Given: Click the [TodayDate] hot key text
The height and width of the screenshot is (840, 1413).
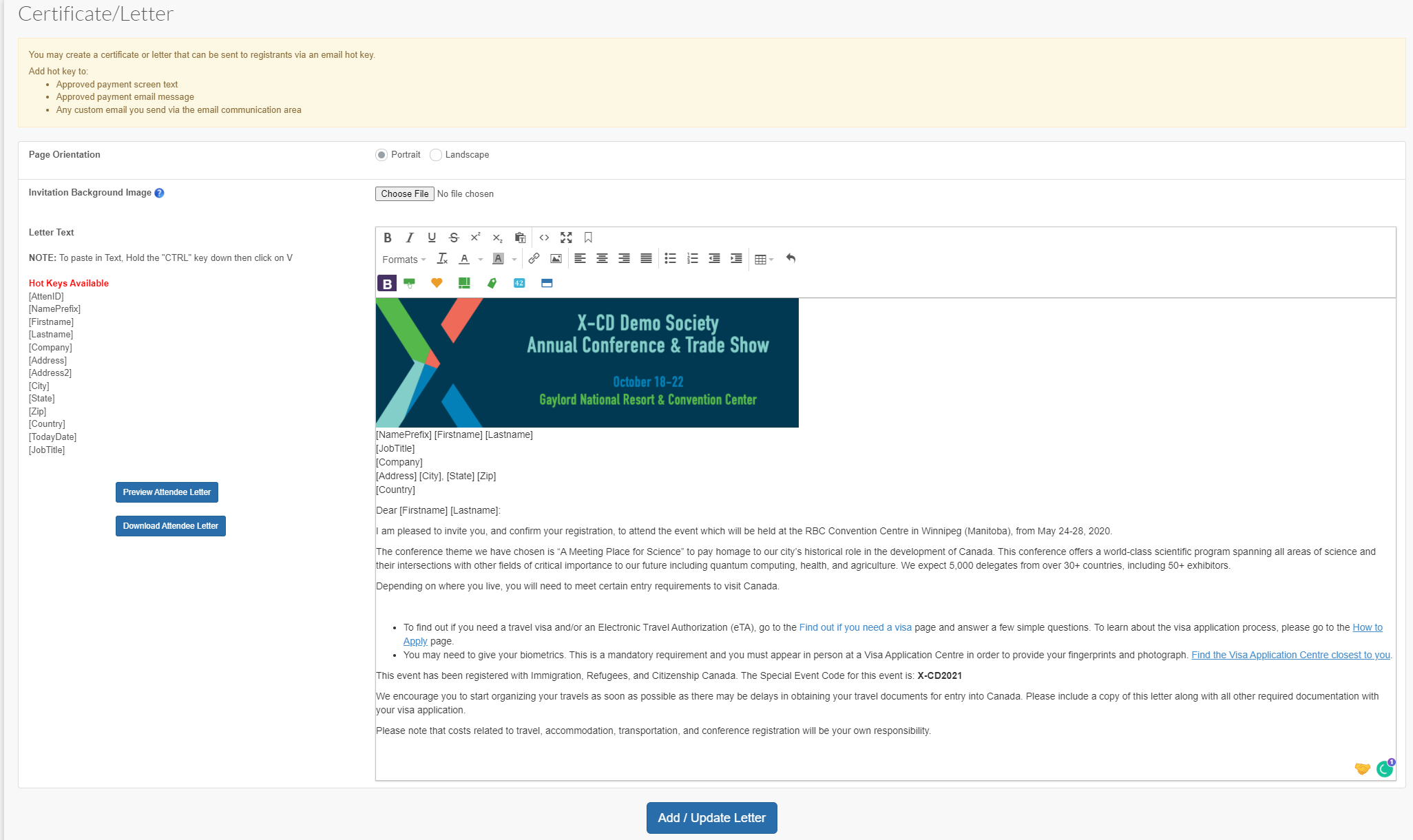Looking at the screenshot, I should tap(52, 437).
